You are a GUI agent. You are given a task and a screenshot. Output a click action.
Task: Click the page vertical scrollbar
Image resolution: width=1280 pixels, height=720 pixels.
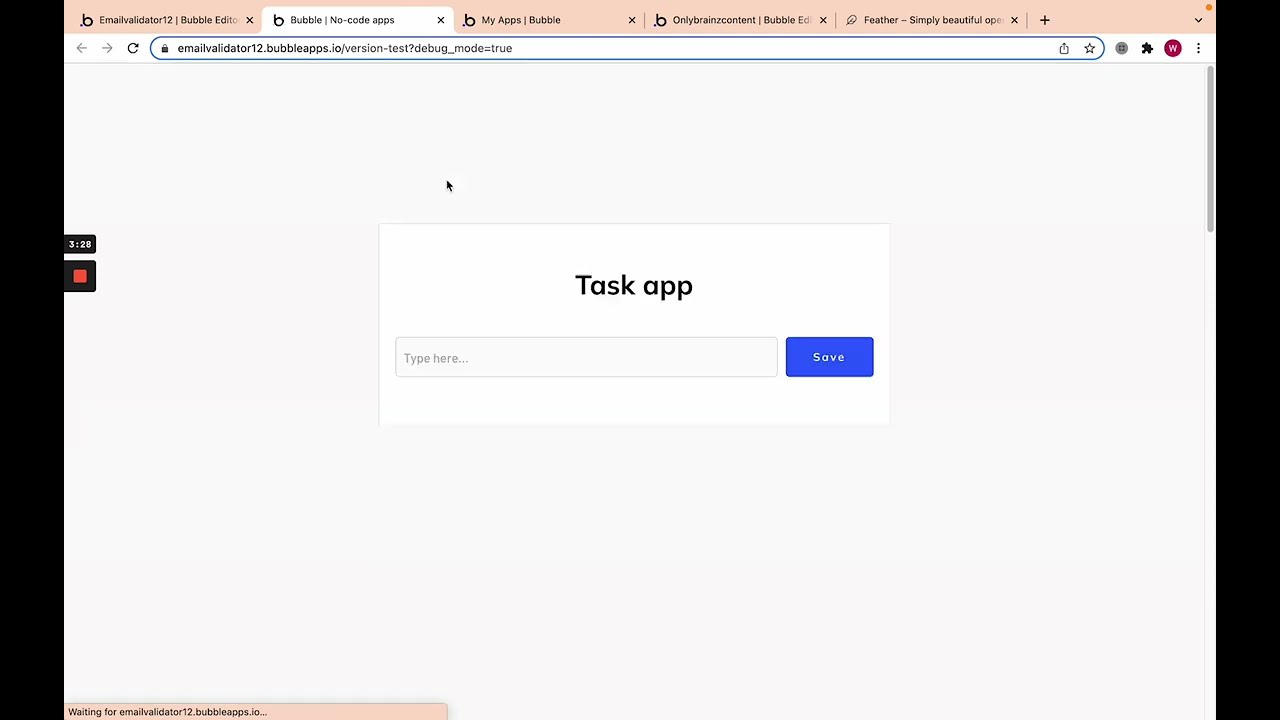click(1210, 150)
